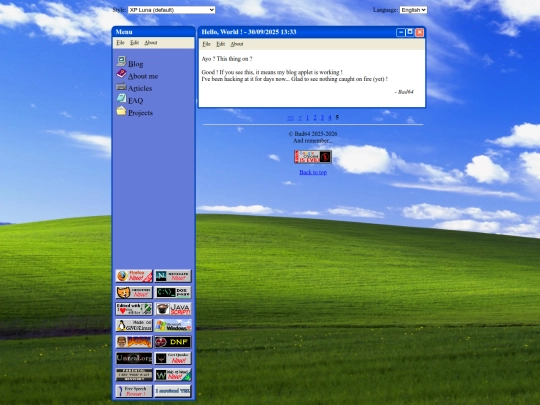Click the Get Quake Now badge
The image size is (540, 405).
(x=173, y=359)
